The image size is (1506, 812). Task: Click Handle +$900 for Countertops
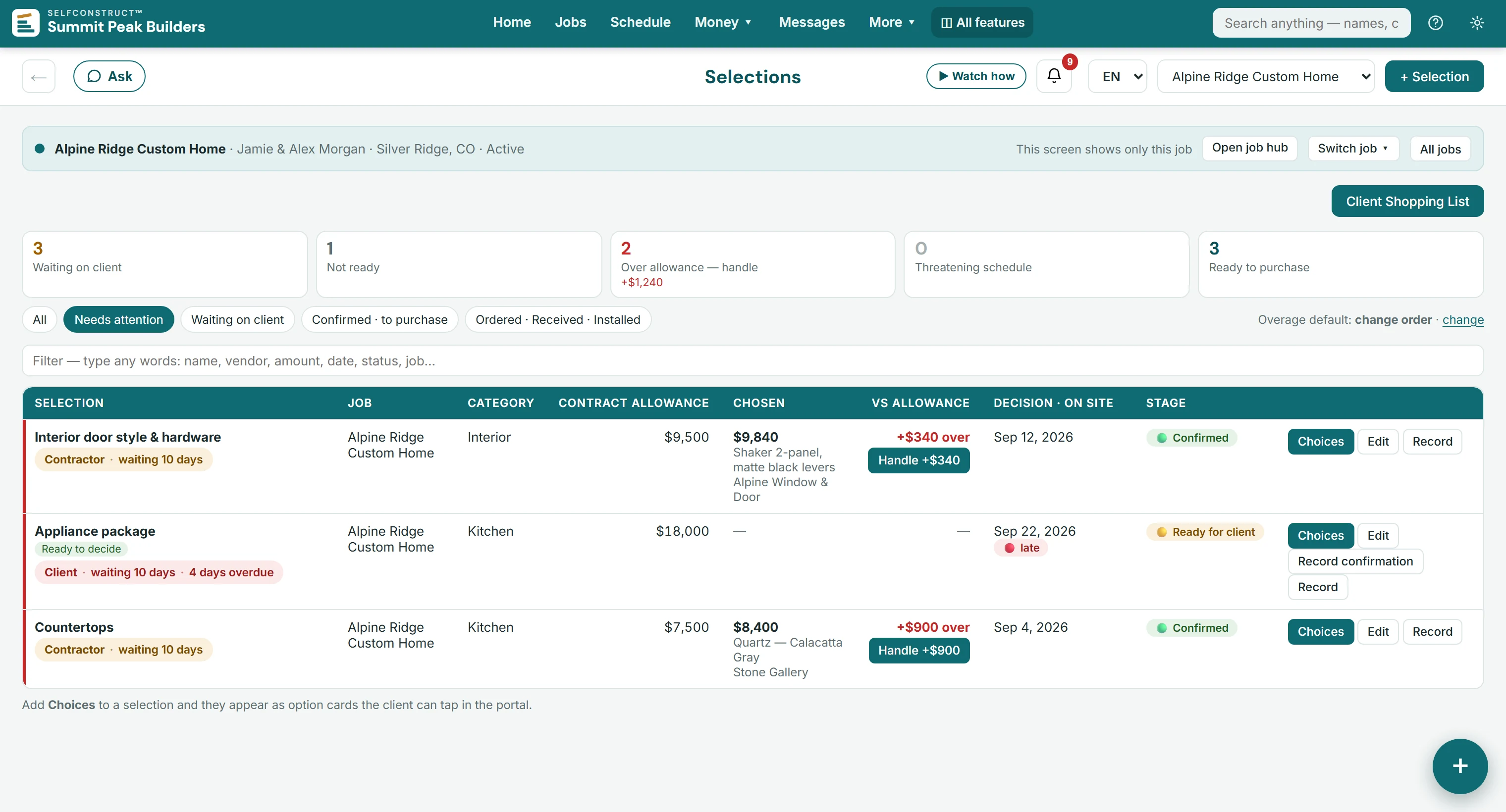tap(918, 651)
